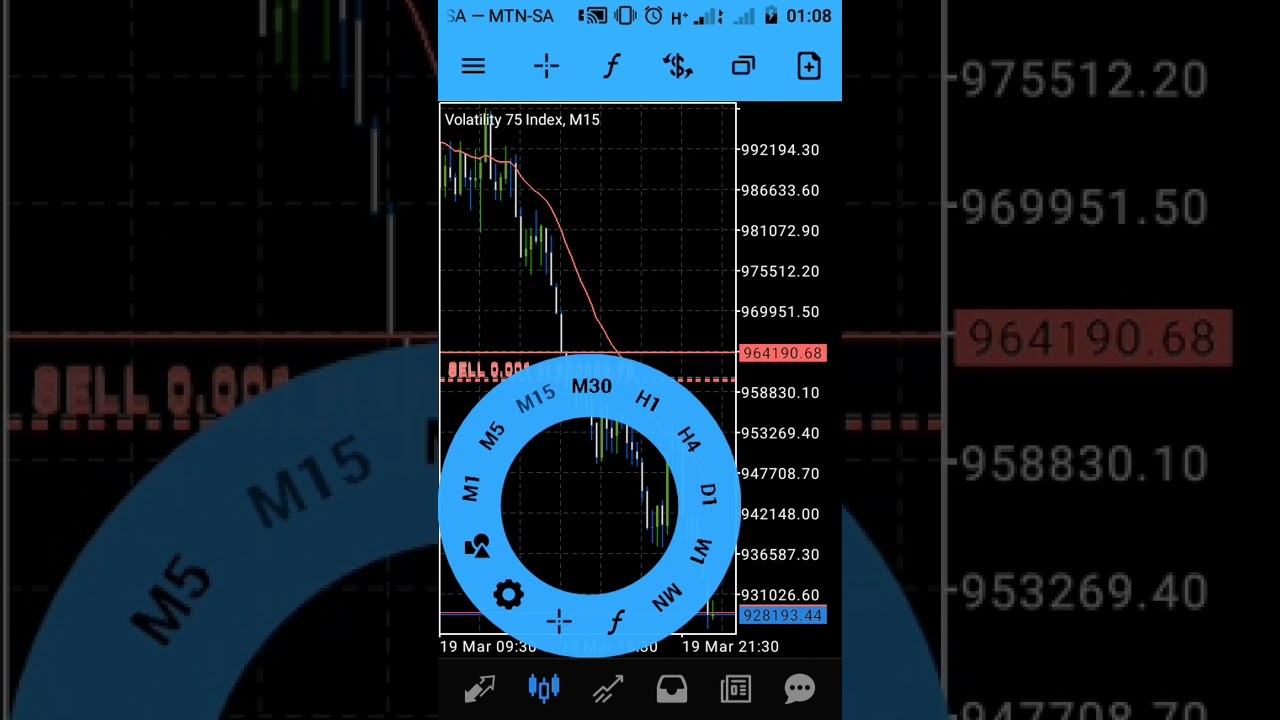Tap crosshair icon on radial menu
The image size is (1280, 720).
coord(559,622)
